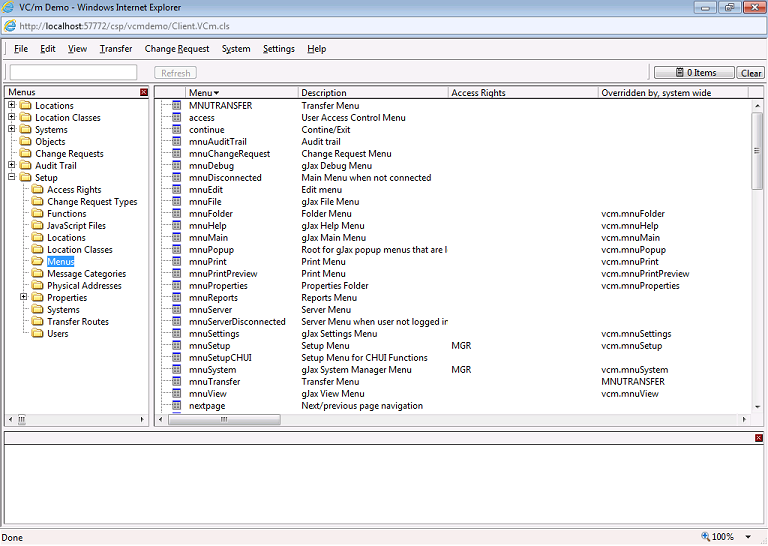Collapse the Setup tree node
Screen dimensions: 768x546
coord(12,178)
